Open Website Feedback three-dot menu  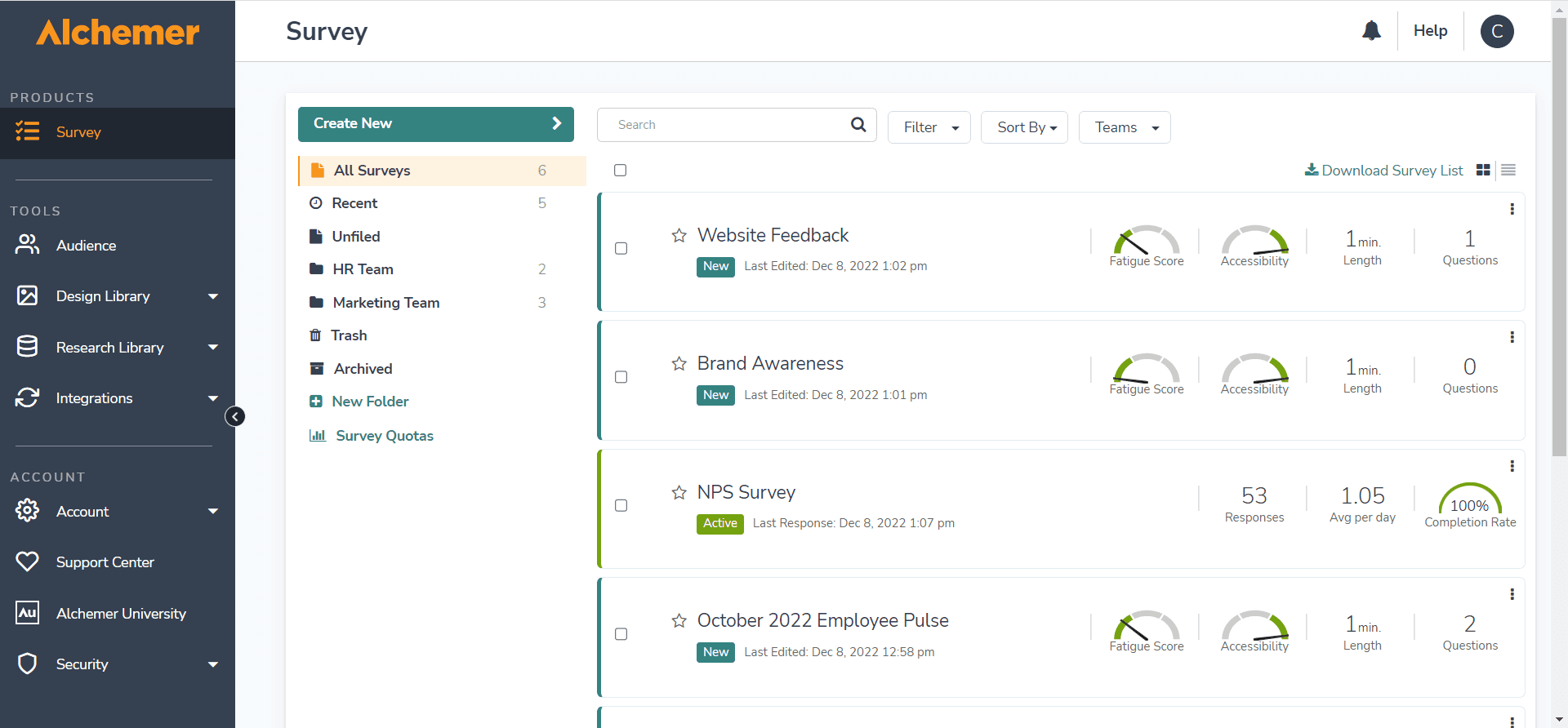[1512, 209]
